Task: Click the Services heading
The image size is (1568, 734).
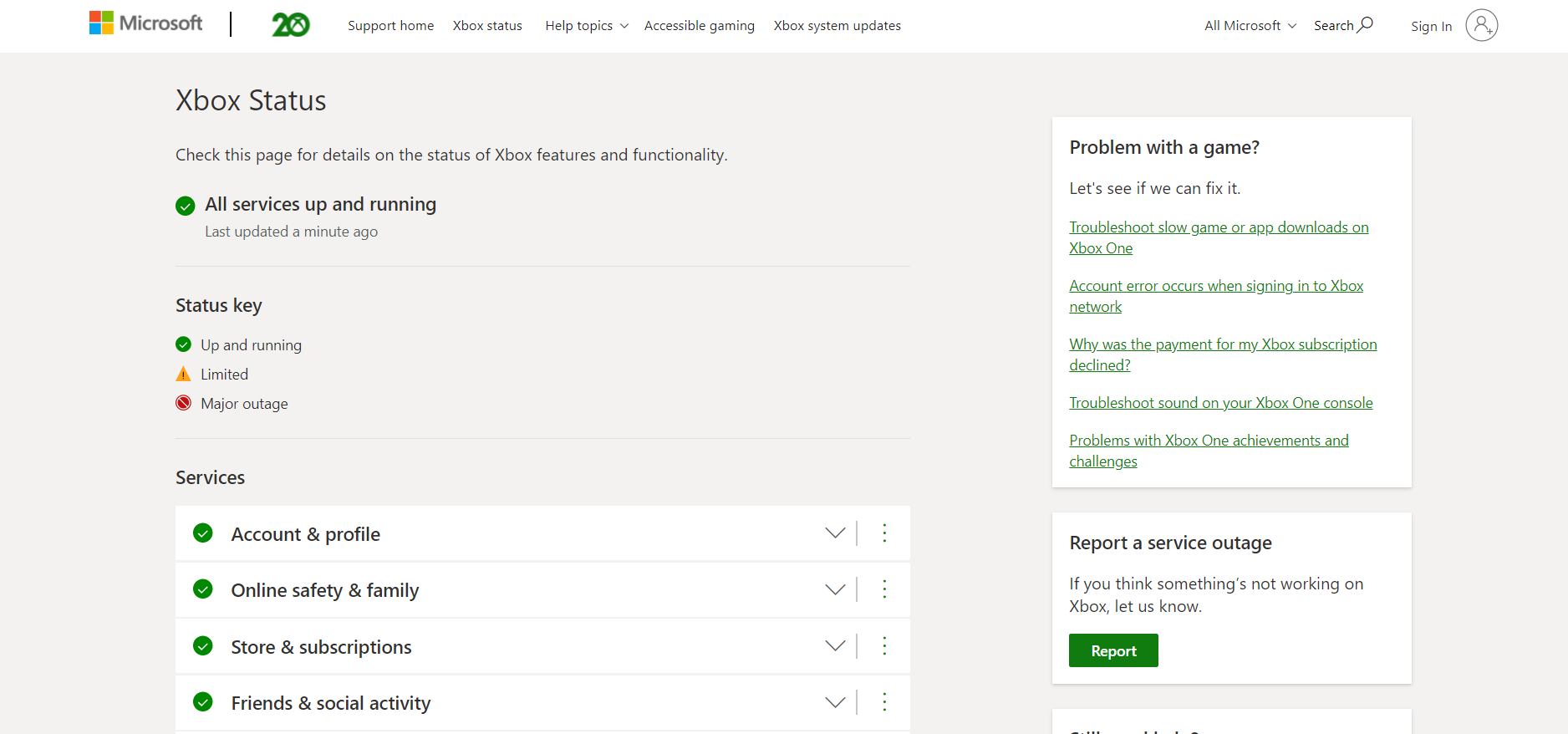Action: coord(211,477)
